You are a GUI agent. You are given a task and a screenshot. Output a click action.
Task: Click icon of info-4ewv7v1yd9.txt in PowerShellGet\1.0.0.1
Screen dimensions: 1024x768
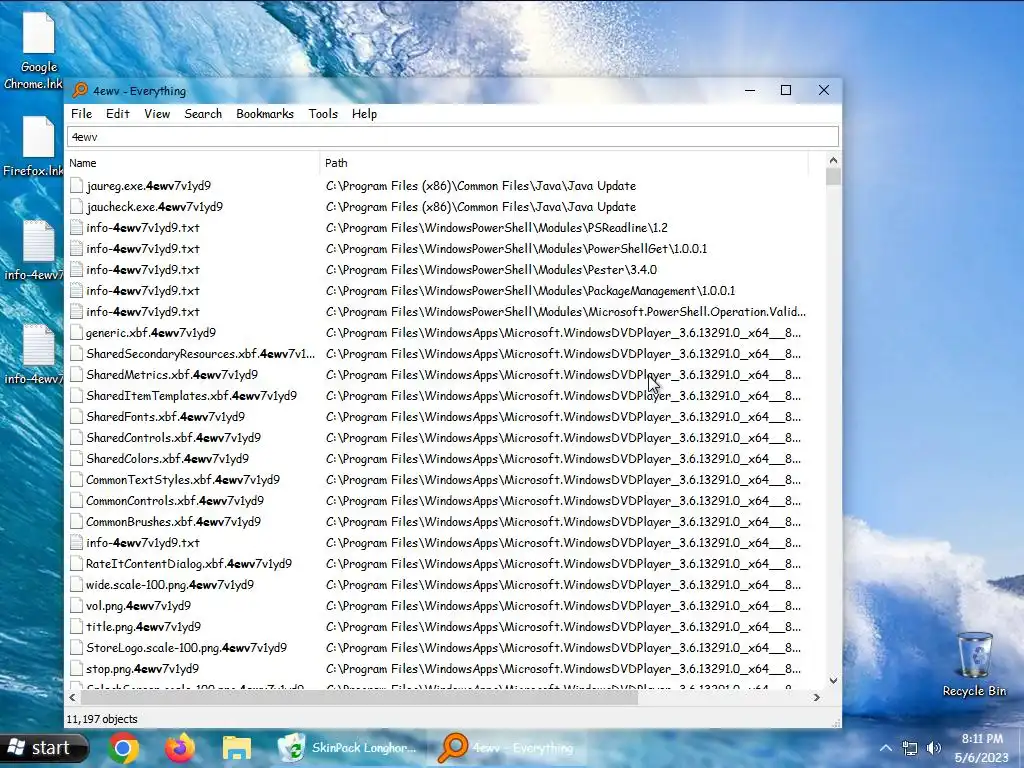click(x=76, y=249)
